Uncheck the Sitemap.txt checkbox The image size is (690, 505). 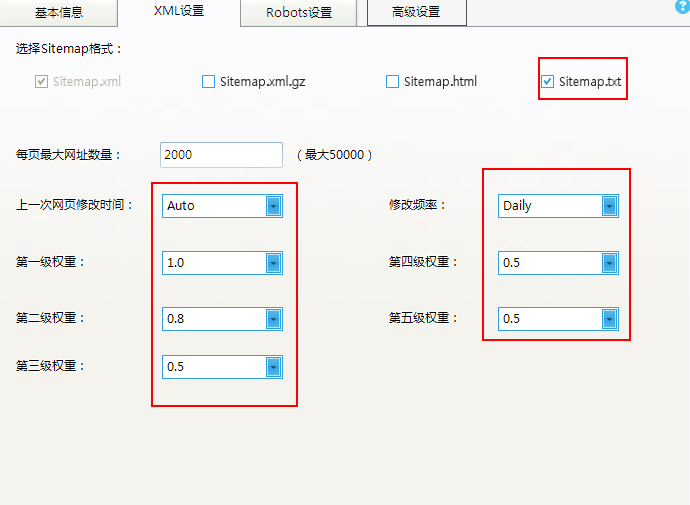pyautogui.click(x=548, y=82)
